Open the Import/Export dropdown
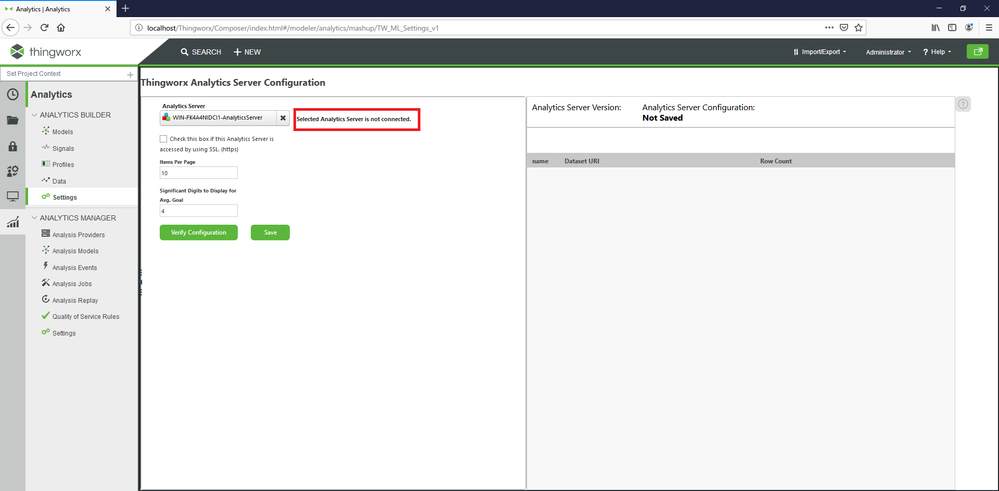This screenshot has height=491, width=999. pyautogui.click(x=819, y=52)
